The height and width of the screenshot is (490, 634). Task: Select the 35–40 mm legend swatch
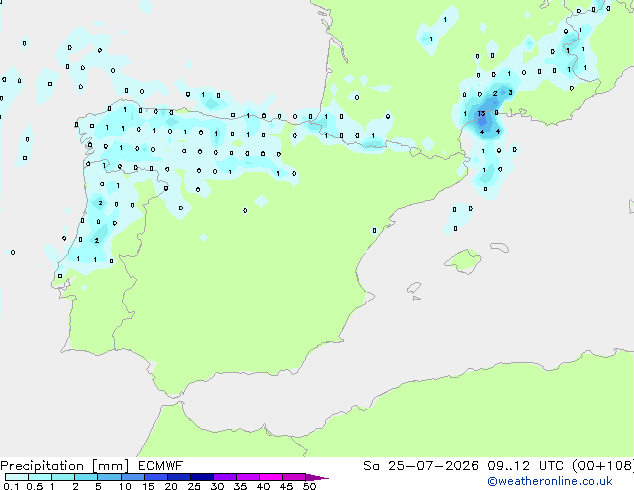point(247,477)
